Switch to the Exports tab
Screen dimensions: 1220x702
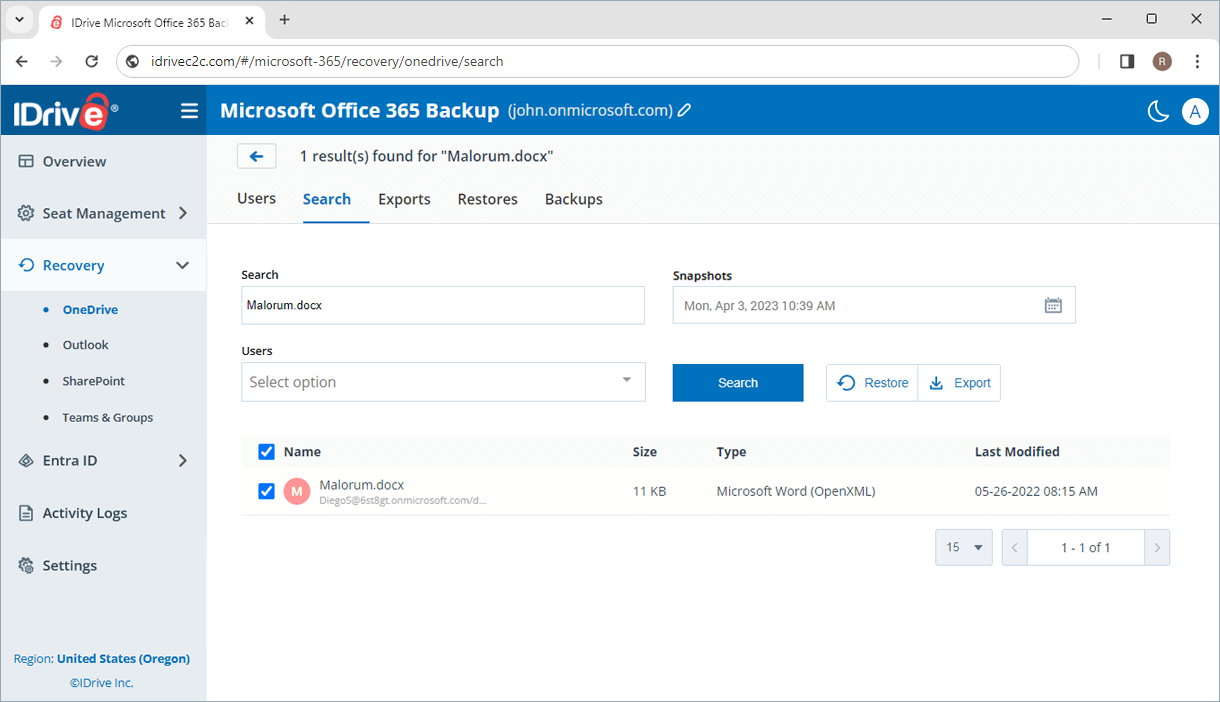coord(404,199)
